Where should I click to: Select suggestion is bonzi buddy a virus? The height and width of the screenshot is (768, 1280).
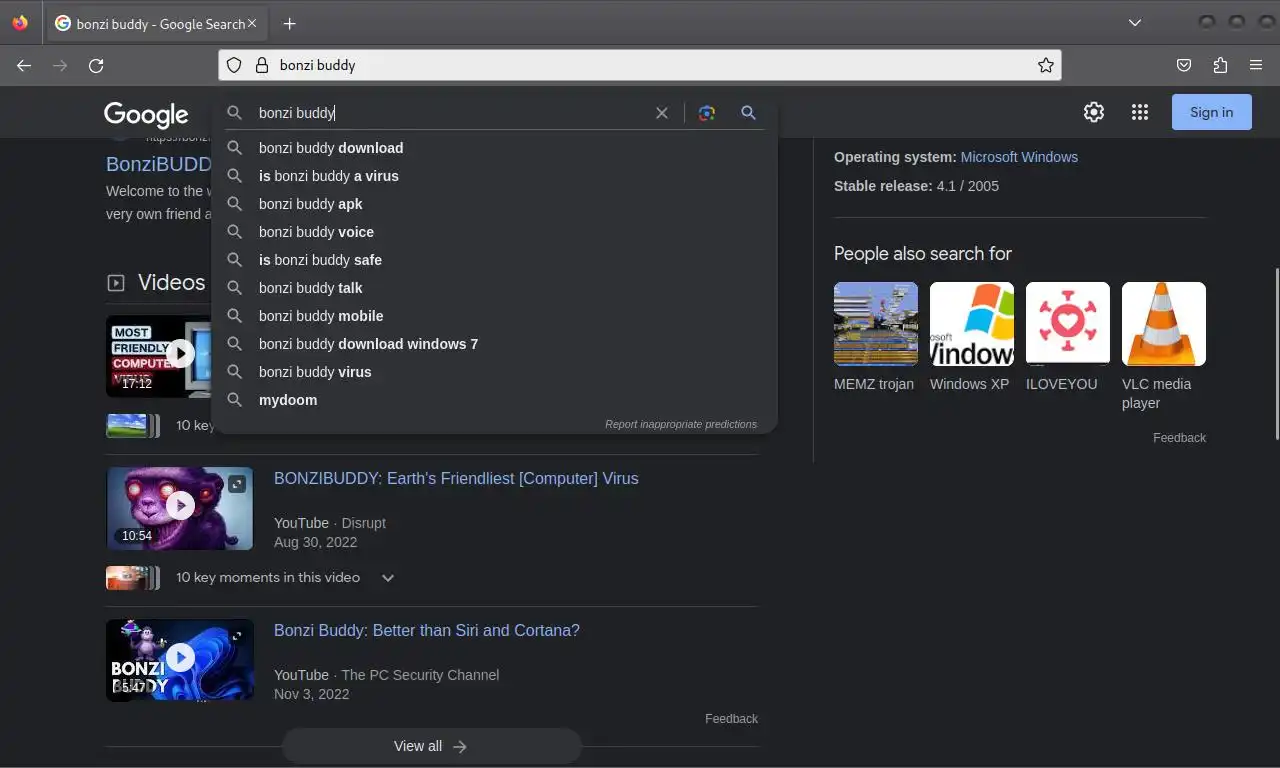(494, 176)
